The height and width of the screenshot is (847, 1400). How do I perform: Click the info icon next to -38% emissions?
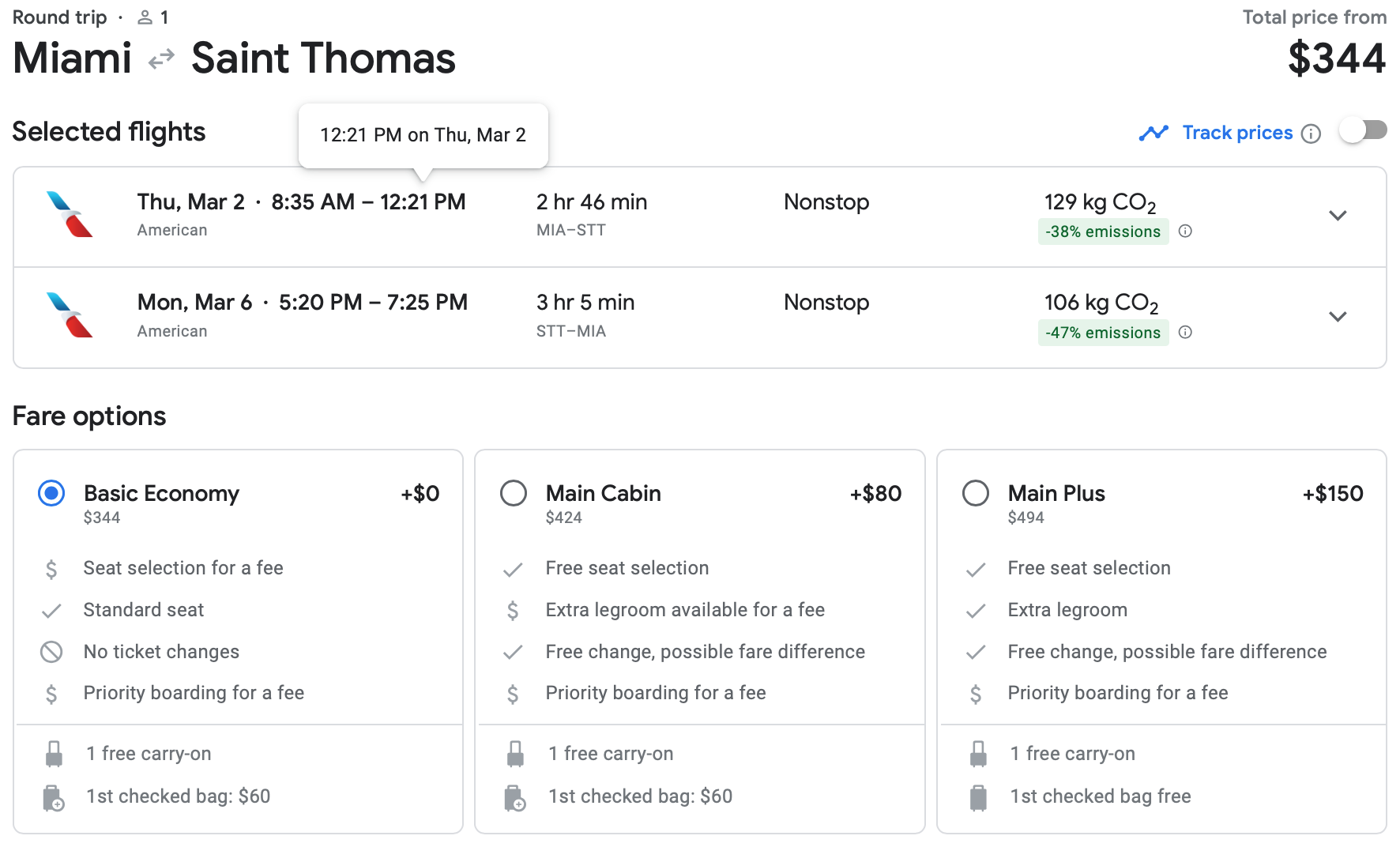point(1186,231)
